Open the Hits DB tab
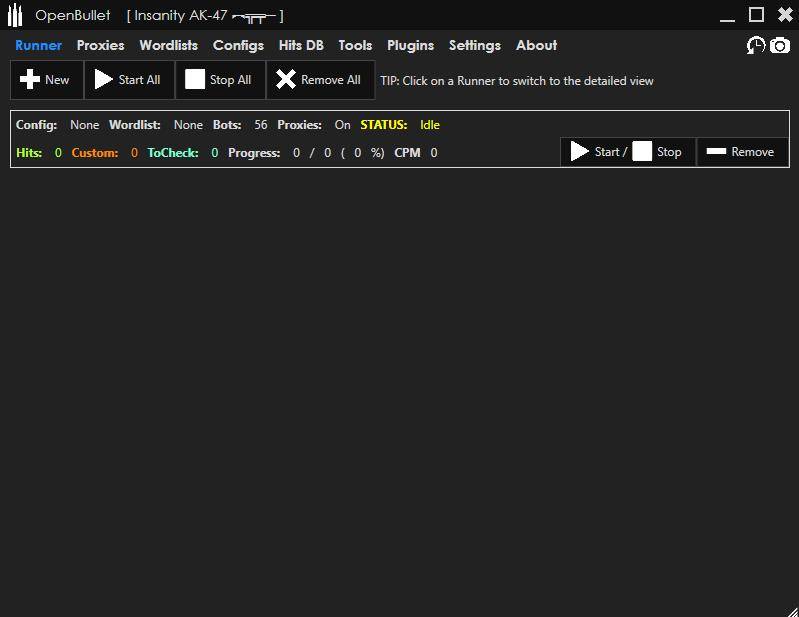Viewport: 799px width, 617px height. point(301,45)
